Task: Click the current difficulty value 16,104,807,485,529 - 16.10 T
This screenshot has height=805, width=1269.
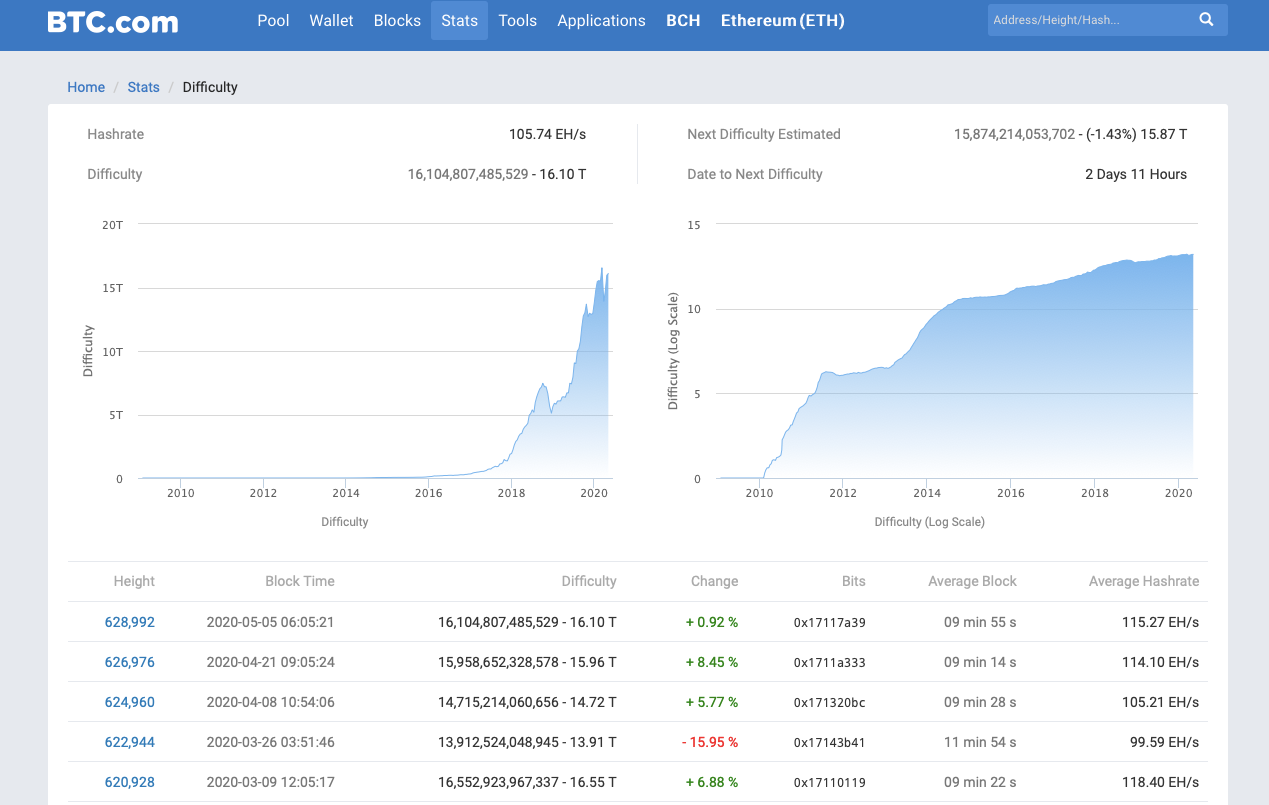Action: pyautogui.click(x=497, y=174)
